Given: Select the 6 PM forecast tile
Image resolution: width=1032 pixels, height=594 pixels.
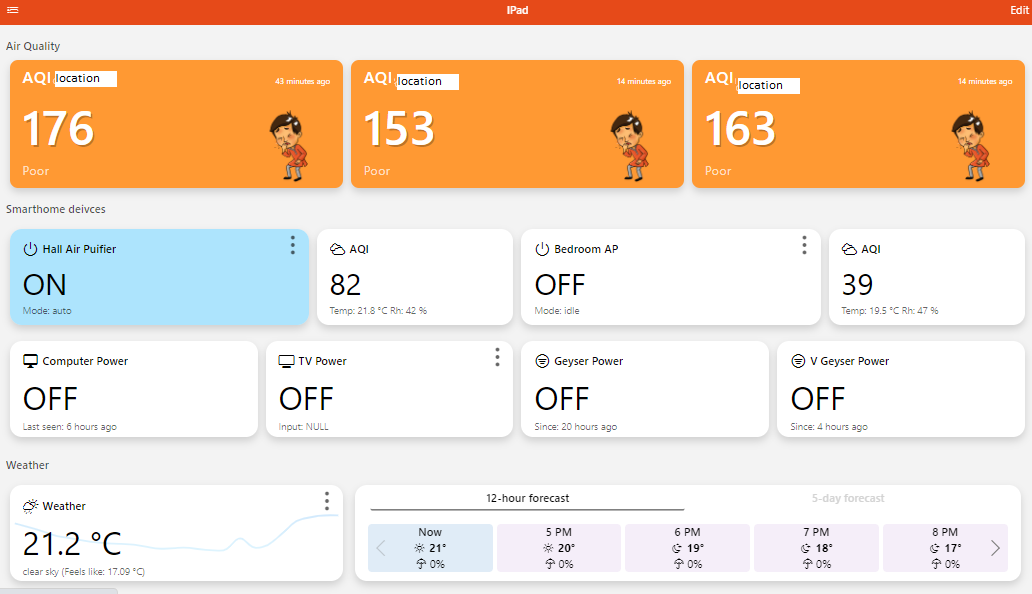Looking at the screenshot, I should pyautogui.click(x=687, y=548).
